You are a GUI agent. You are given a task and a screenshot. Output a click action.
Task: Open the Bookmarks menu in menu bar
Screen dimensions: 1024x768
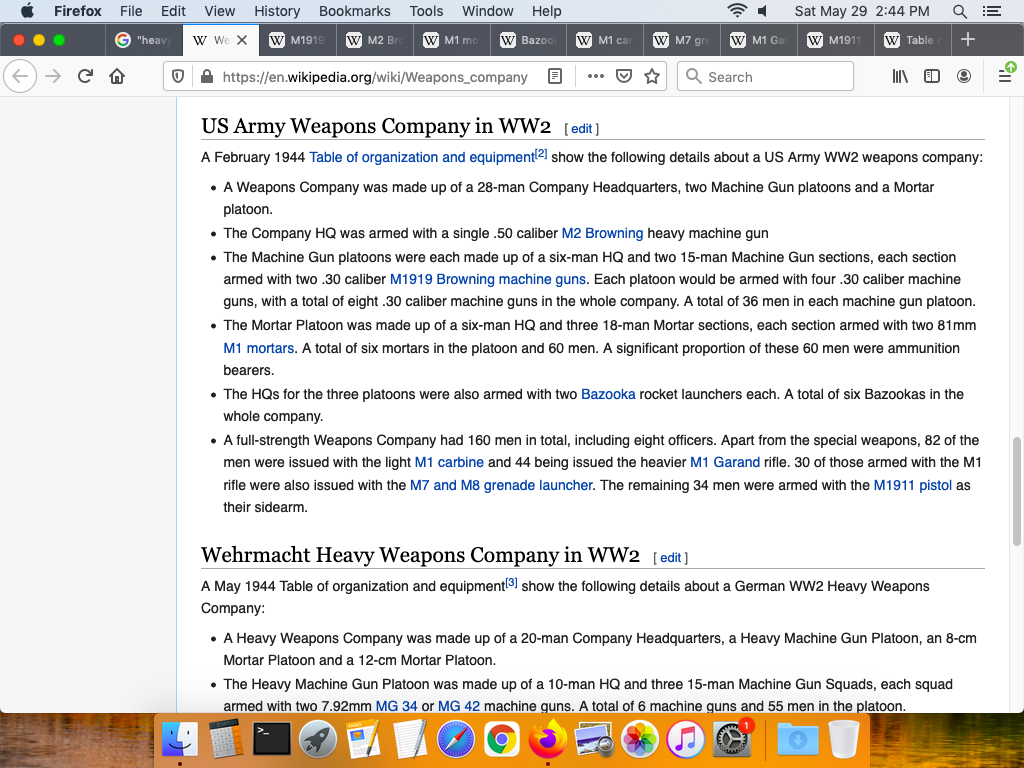tap(355, 11)
